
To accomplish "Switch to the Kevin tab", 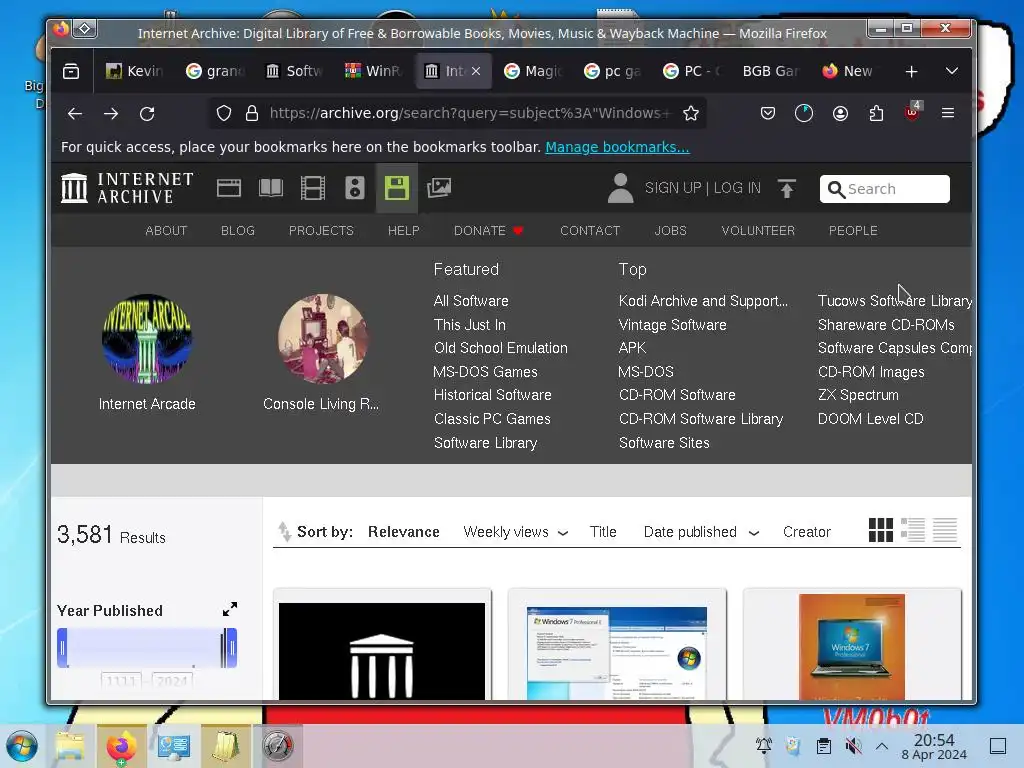I will click(x=136, y=71).
